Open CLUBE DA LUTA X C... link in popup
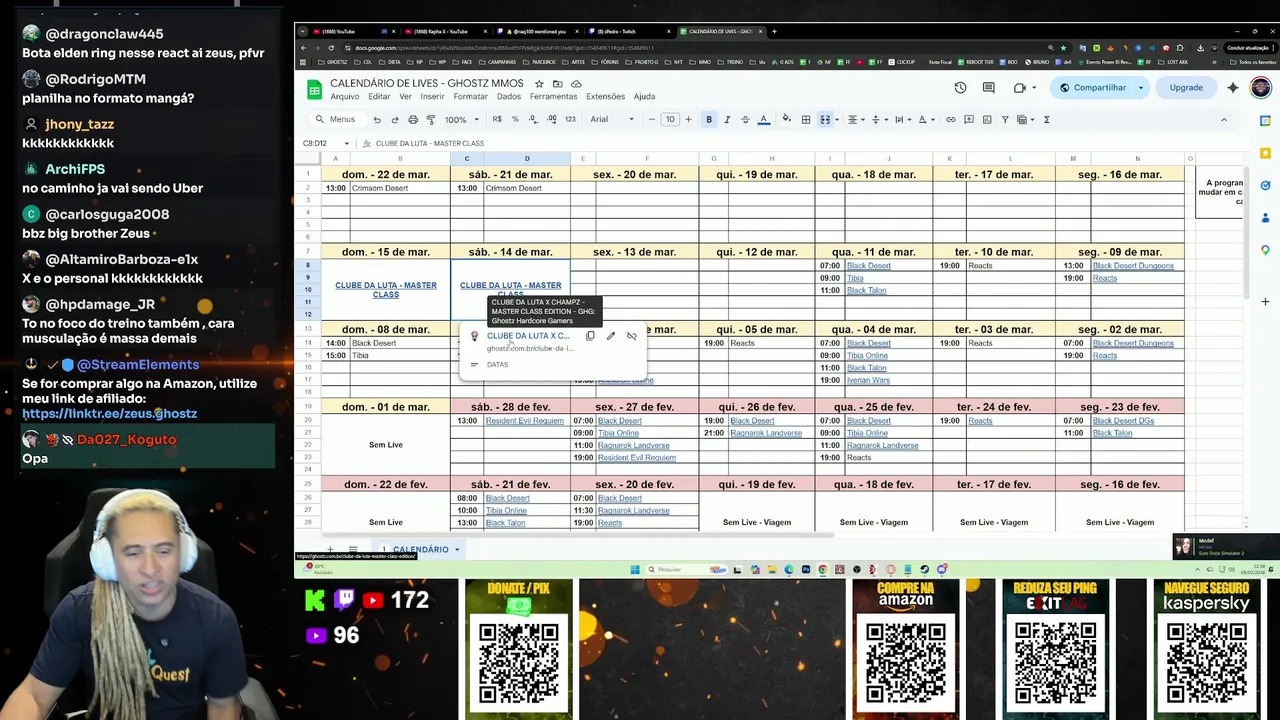 pos(528,336)
